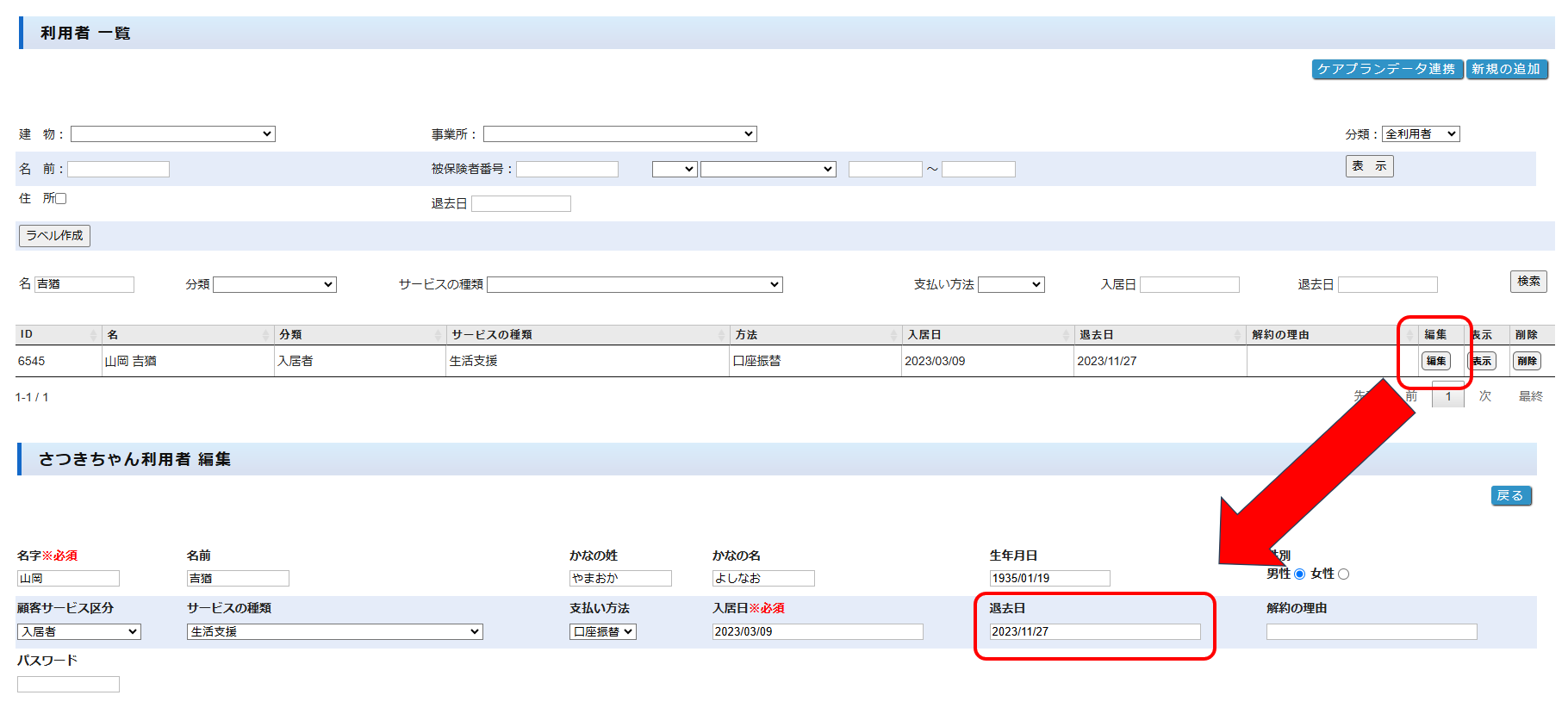Sort the table by 入居日 column header
Image resolution: width=1568 pixels, height=714 pixels.
[986, 334]
